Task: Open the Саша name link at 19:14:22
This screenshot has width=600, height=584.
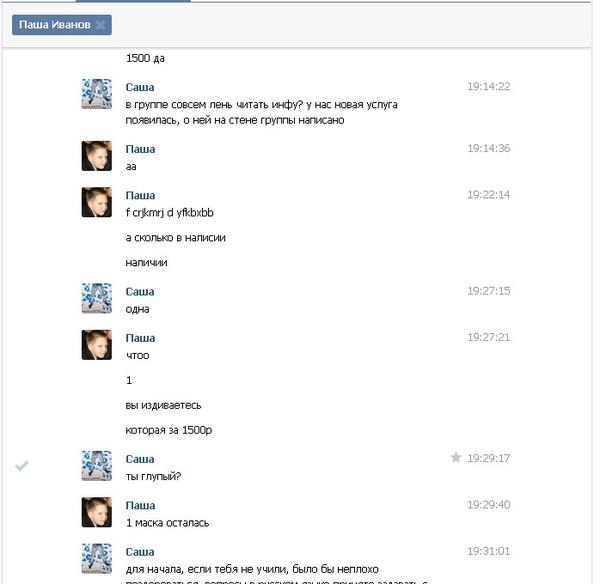Action: [140, 87]
